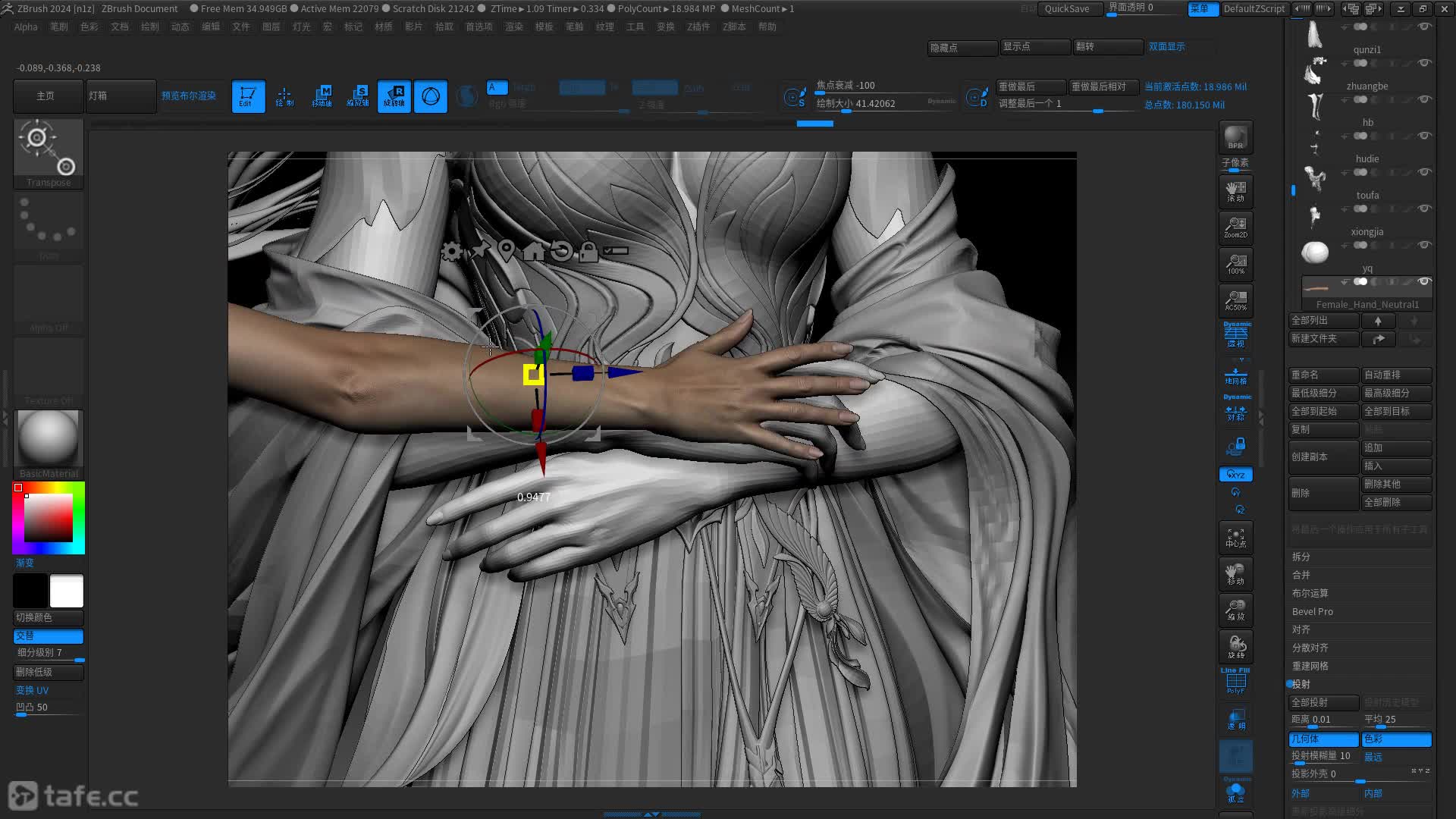Toggle Solo (孤立) mode icon
The width and height of the screenshot is (1456, 819).
tap(1235, 790)
